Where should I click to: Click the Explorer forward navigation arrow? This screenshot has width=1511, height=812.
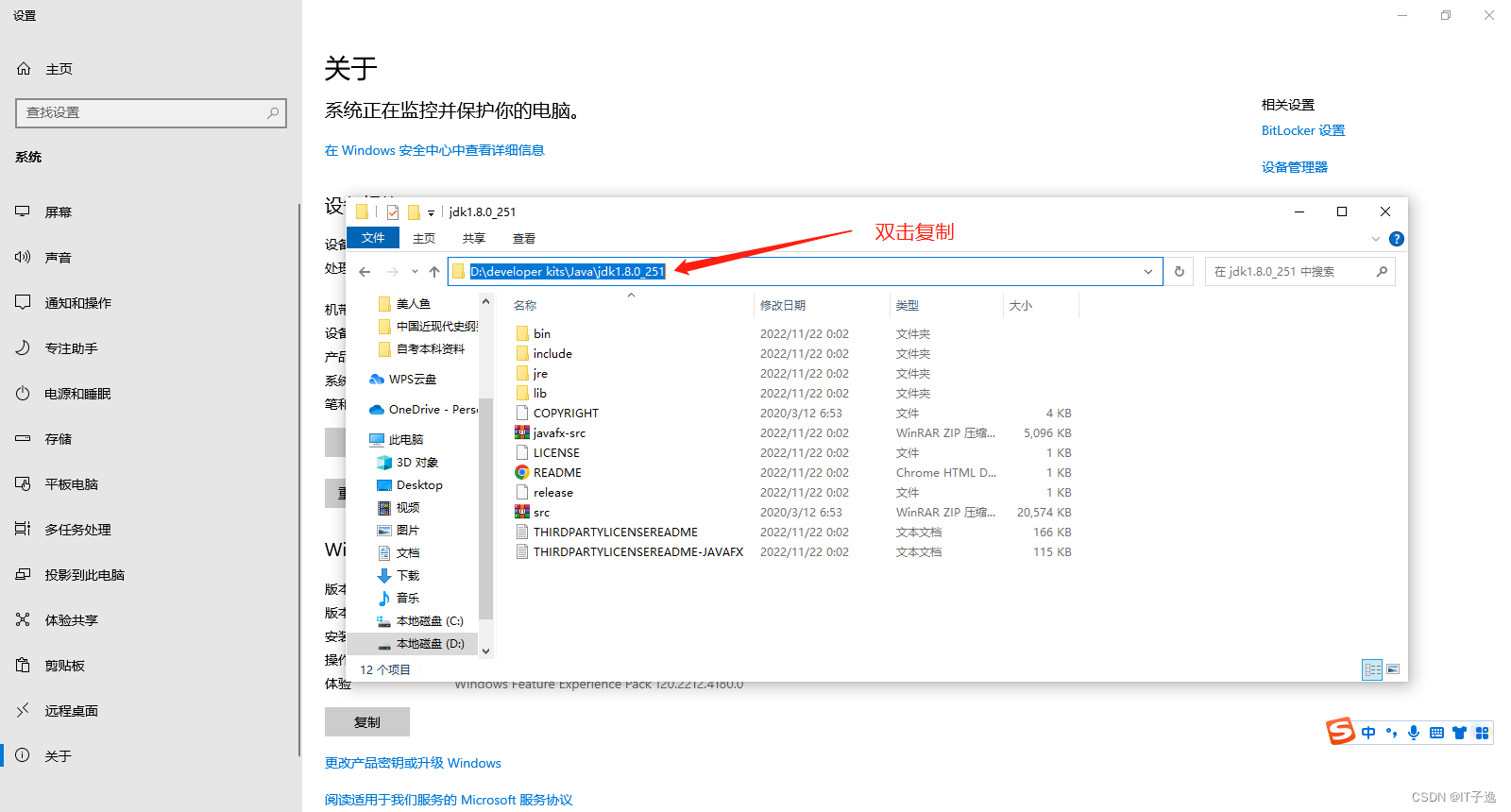393,272
